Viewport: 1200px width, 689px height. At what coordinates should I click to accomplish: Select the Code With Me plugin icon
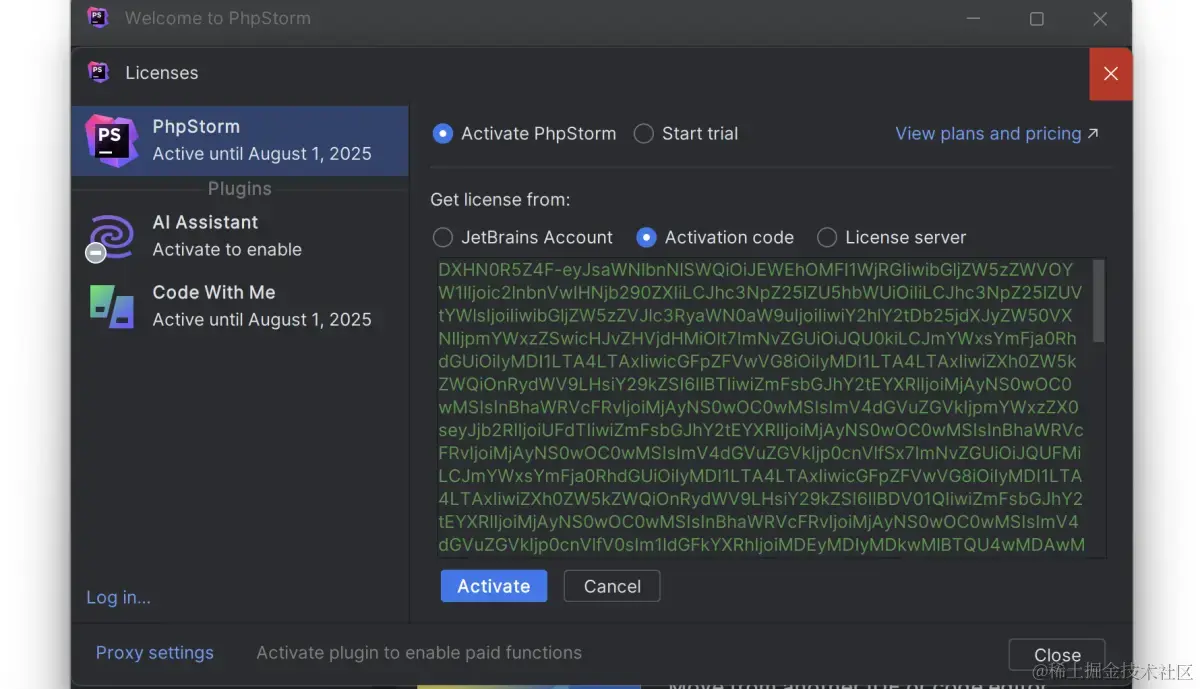click(111, 306)
